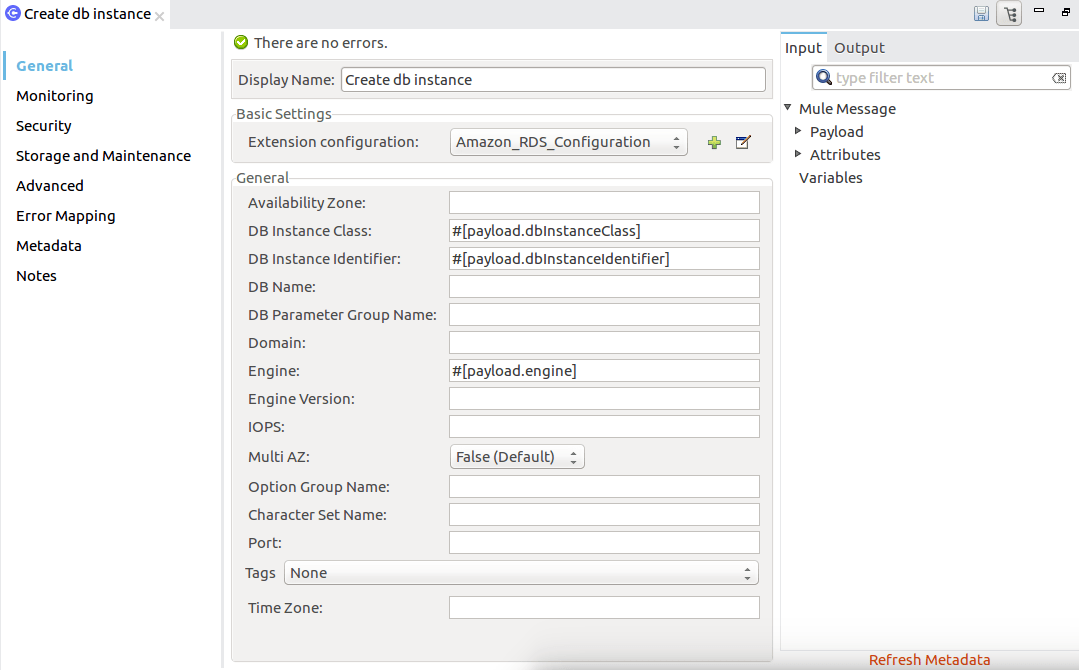The image size is (1079, 670).
Task: Toggle the tree filter toolbar icon
Action: (1009, 13)
